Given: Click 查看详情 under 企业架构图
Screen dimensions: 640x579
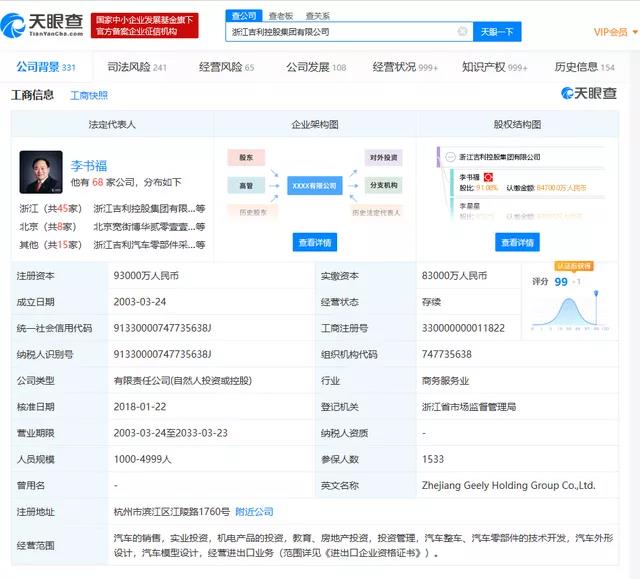Looking at the screenshot, I should pyautogui.click(x=315, y=242).
